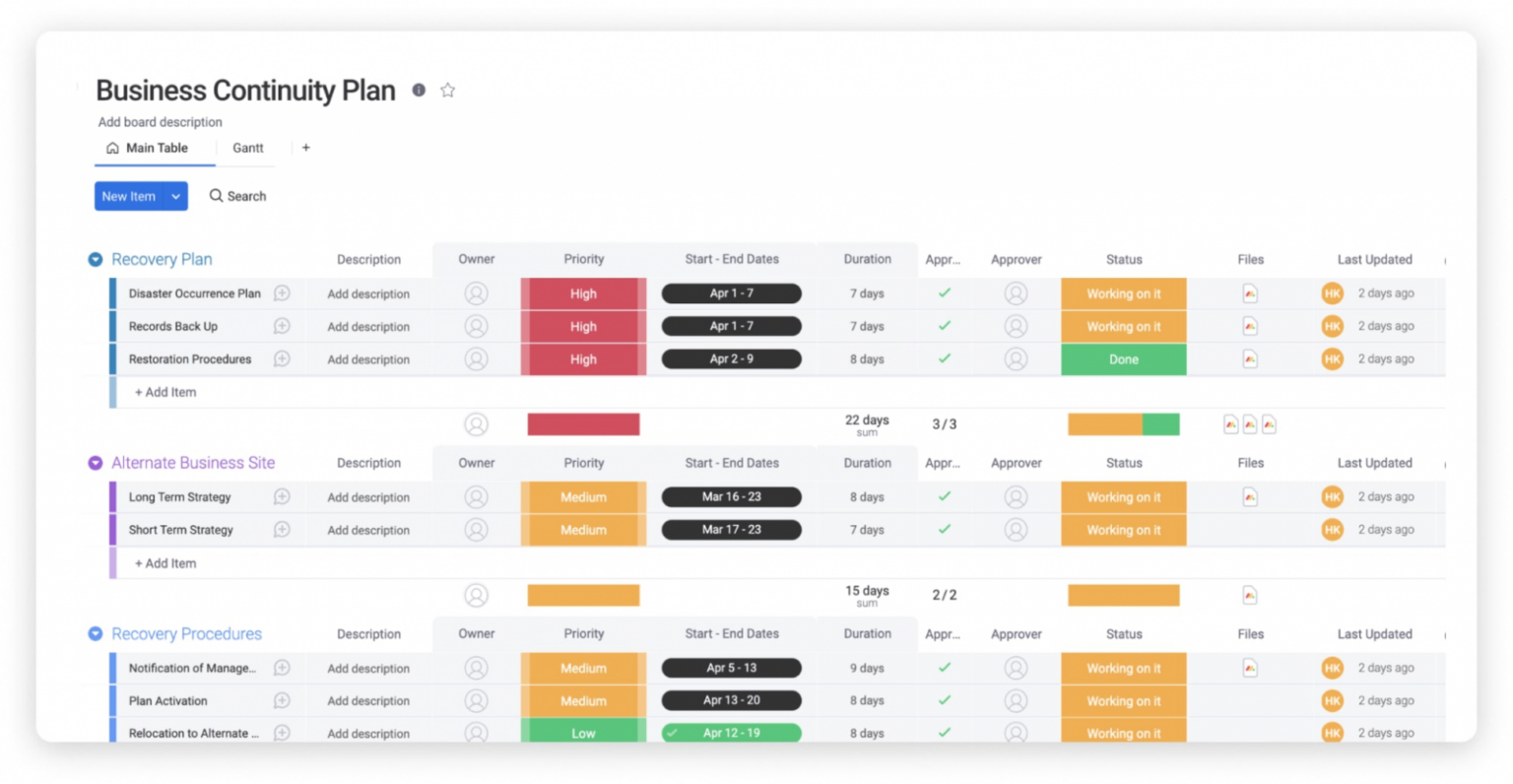Click the Search magnifier icon
Image resolution: width=1513 pixels, height=784 pixels.
pos(215,196)
